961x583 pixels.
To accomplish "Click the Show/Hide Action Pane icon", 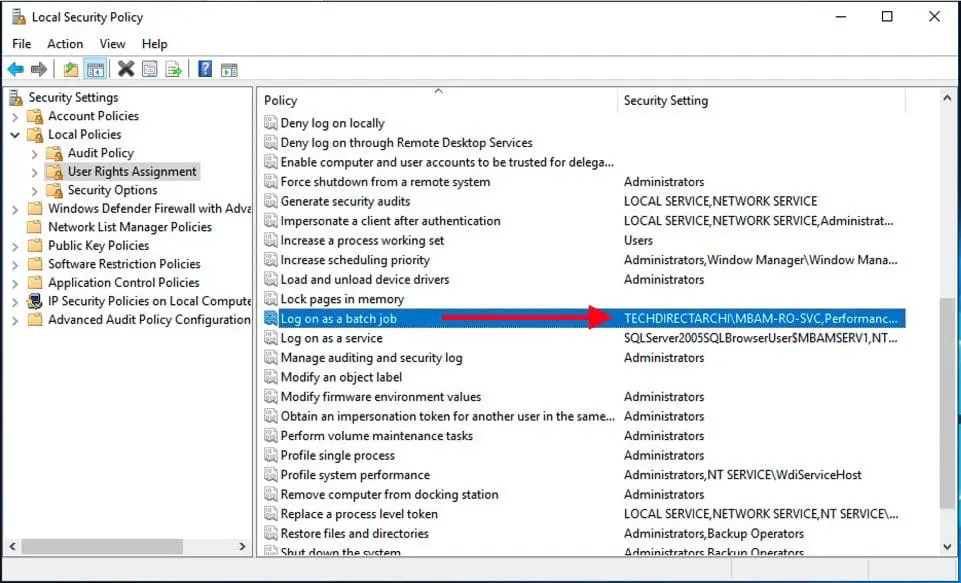I will [229, 69].
